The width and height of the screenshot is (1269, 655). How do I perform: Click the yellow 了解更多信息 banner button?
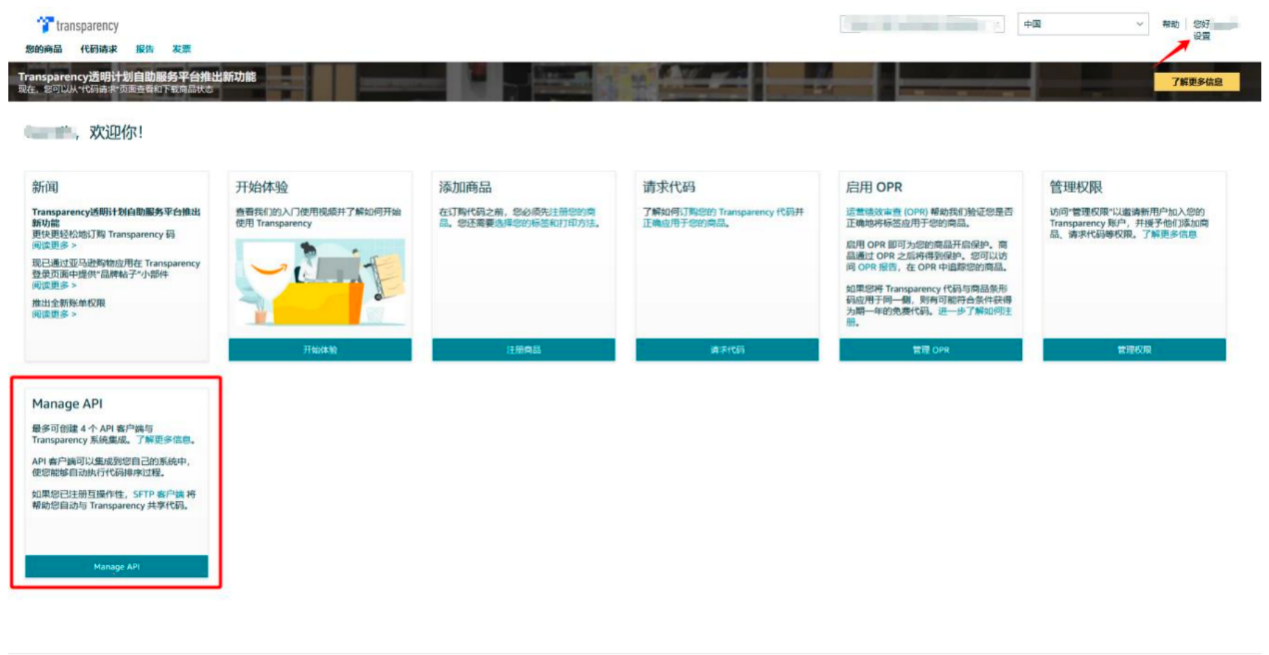pyautogui.click(x=1196, y=82)
